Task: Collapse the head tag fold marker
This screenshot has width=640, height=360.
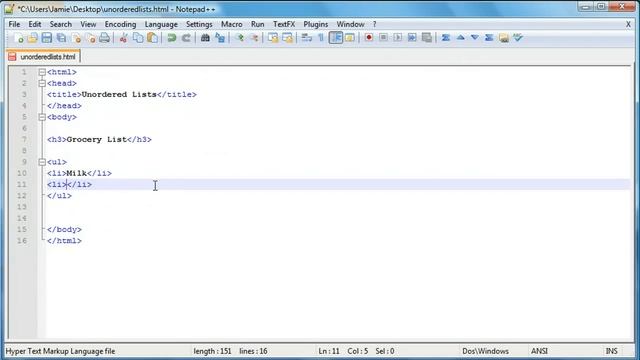Action: click(x=42, y=83)
